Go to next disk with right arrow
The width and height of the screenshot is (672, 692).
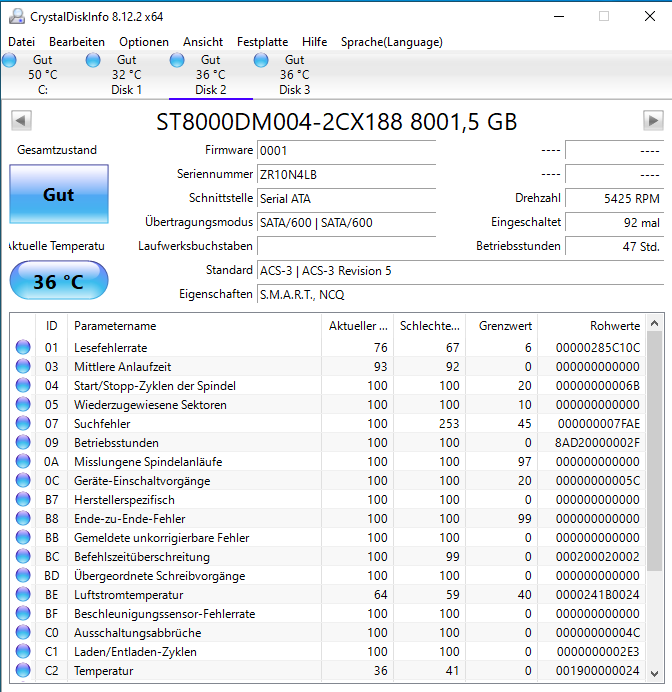(x=653, y=120)
